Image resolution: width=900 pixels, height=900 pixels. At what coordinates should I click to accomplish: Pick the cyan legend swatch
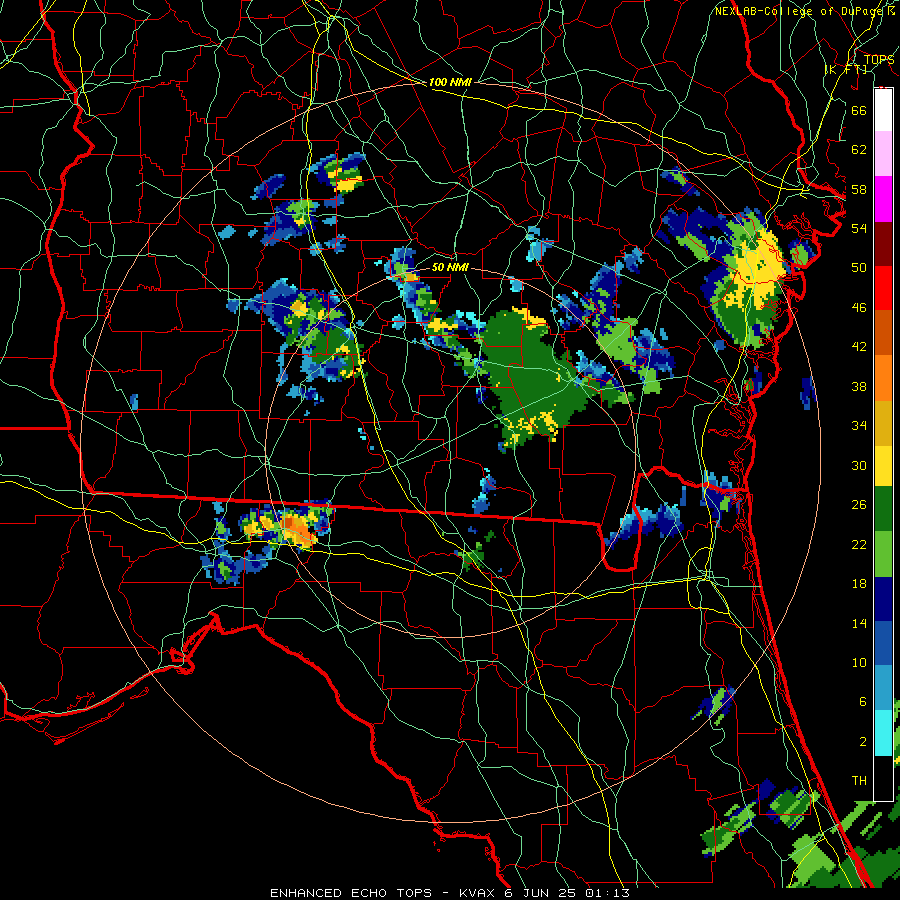883,732
